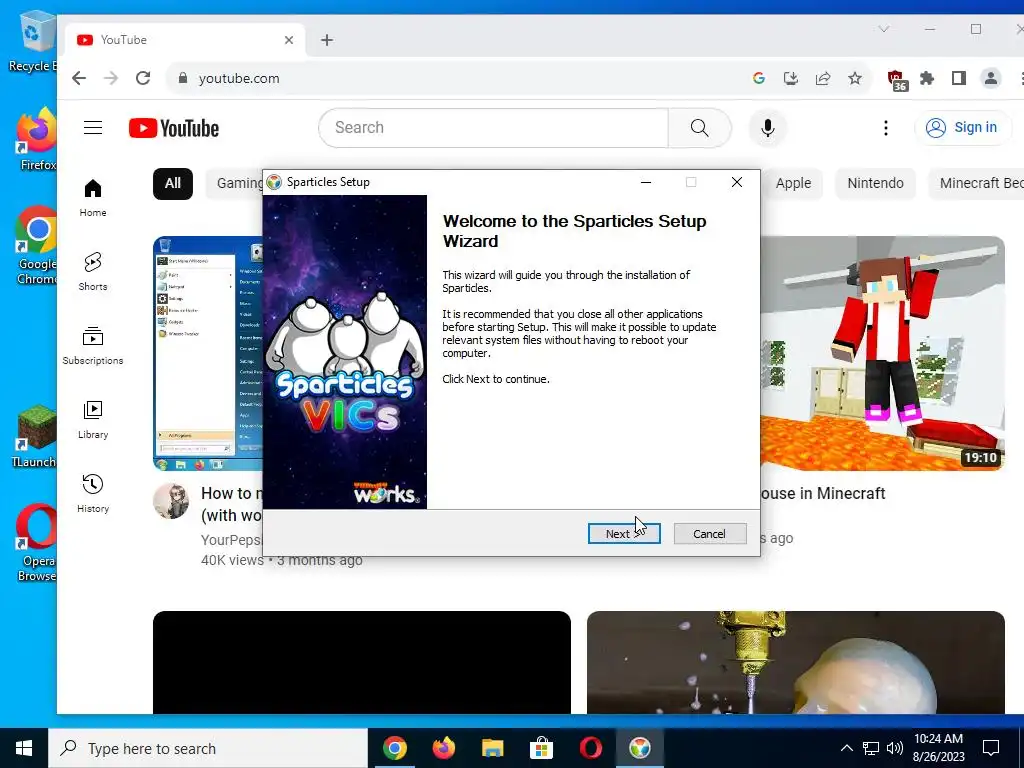The height and width of the screenshot is (768, 1024).
Task: Share this page icon in Chrome
Action: click(823, 78)
